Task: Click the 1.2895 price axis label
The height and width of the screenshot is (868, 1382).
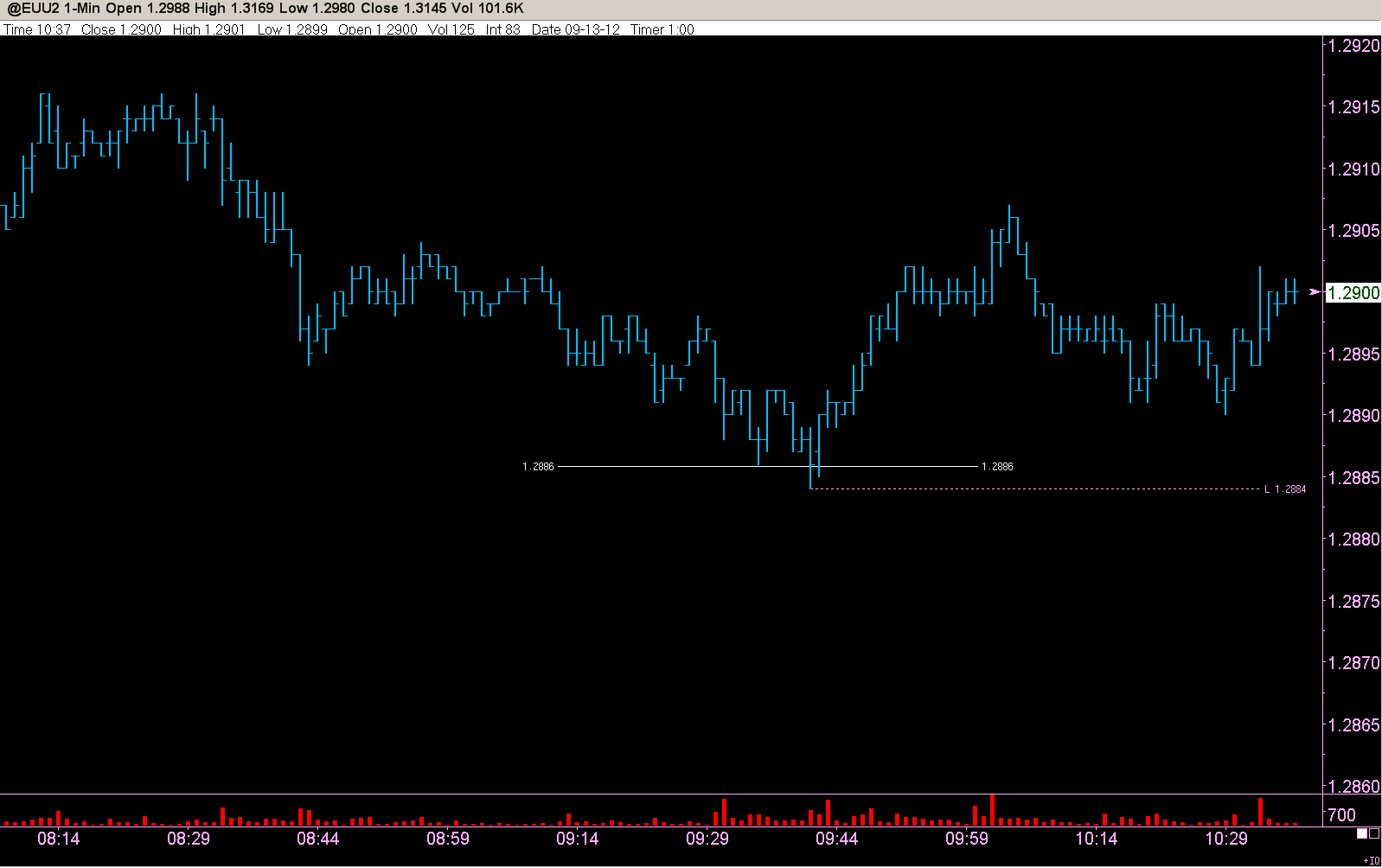Action: pyautogui.click(x=1353, y=354)
